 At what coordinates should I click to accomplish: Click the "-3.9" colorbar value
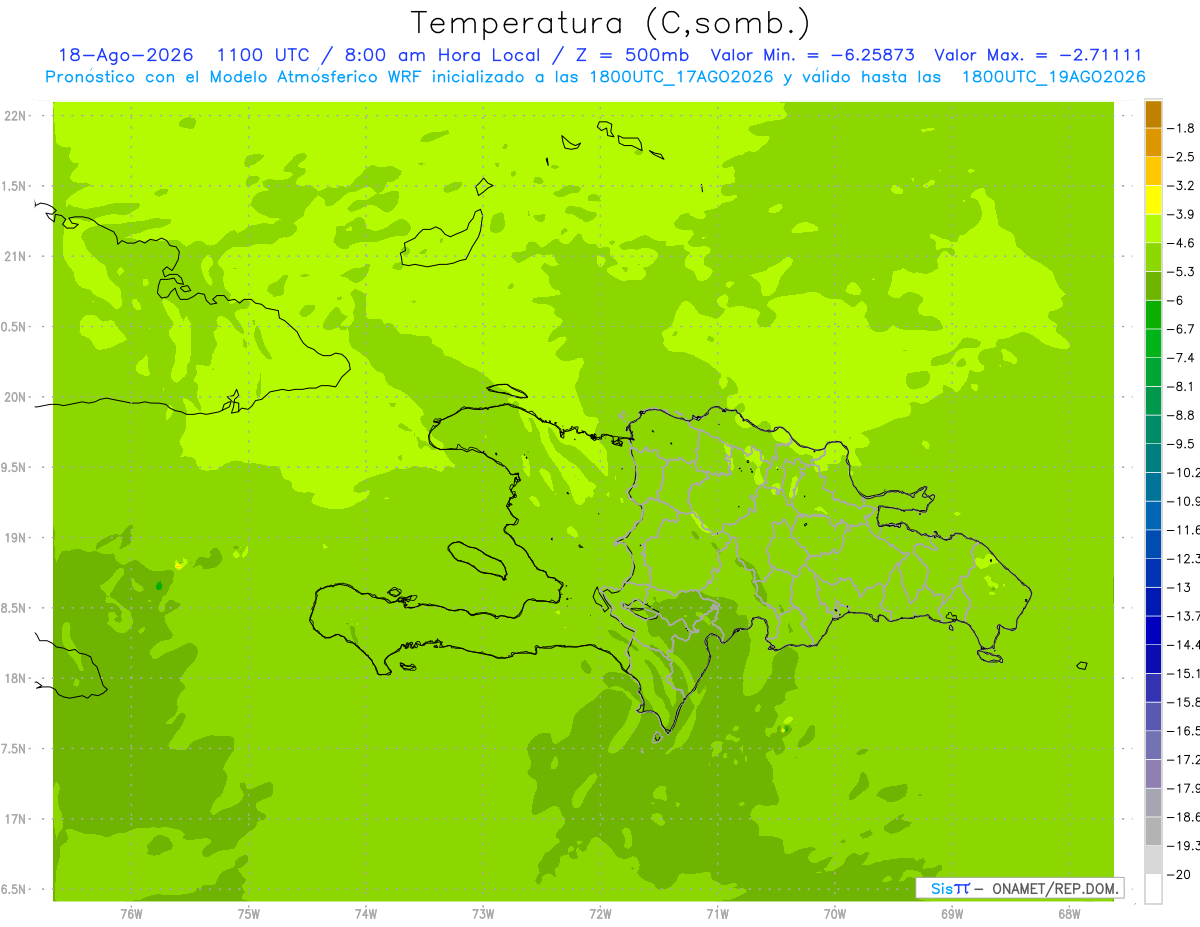[1181, 214]
